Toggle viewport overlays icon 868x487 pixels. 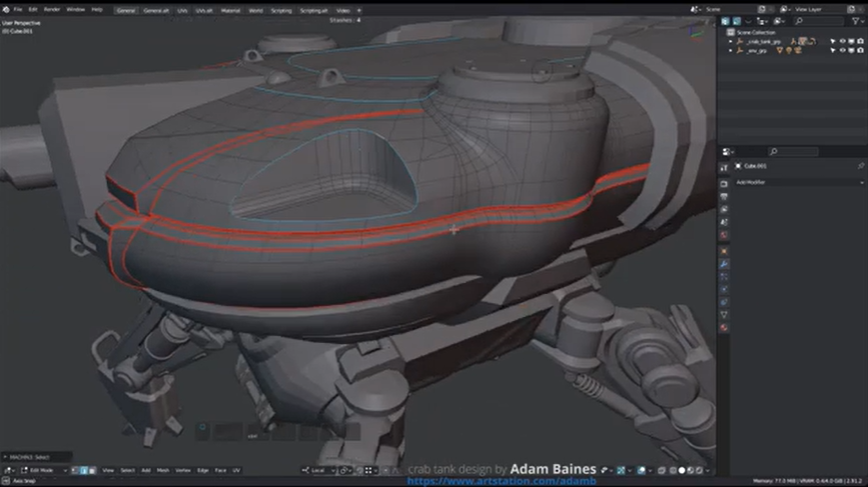(x=642, y=470)
